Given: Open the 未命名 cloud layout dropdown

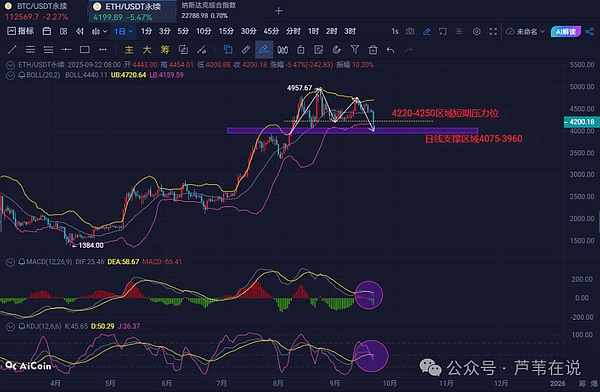Looking at the screenshot, I should tap(525, 31).
